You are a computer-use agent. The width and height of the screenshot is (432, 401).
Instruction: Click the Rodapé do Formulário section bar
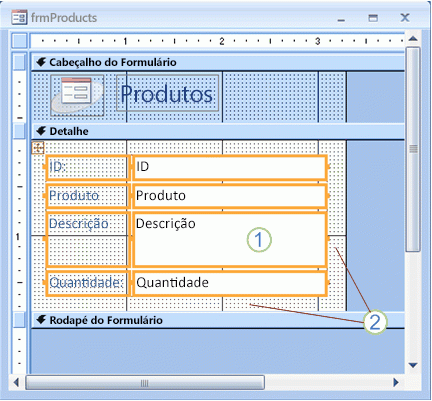pos(218,320)
